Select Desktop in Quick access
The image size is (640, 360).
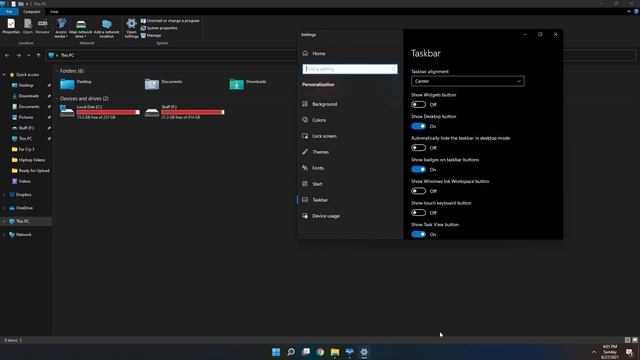click(x=26, y=85)
